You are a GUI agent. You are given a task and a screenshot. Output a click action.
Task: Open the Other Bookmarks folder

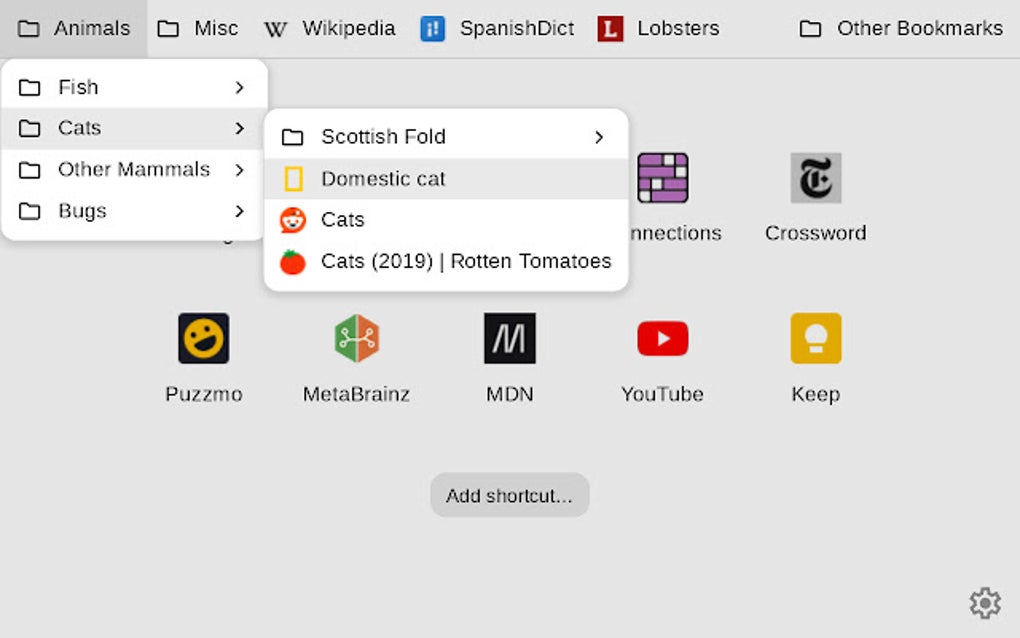pyautogui.click(x=901, y=29)
